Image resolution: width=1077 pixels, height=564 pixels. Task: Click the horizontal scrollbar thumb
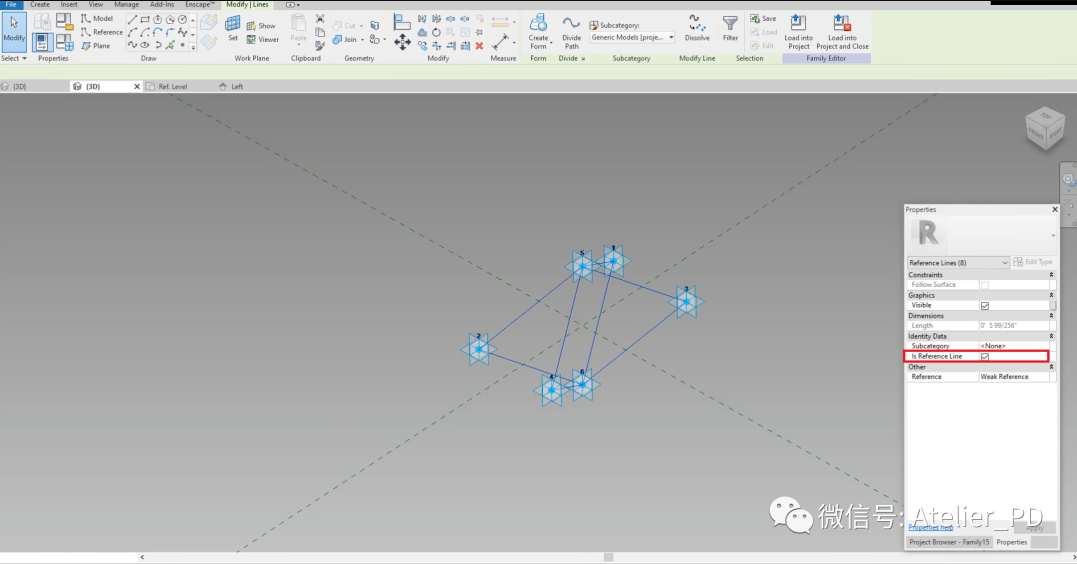click(609, 557)
